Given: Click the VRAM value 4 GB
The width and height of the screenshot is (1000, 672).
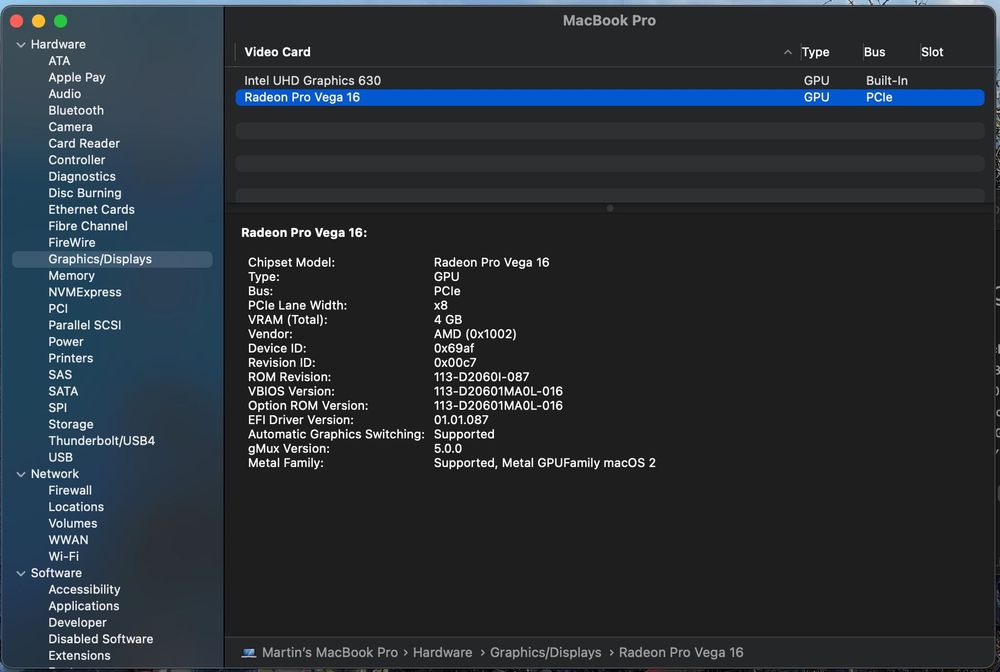Looking at the screenshot, I should coord(448,320).
